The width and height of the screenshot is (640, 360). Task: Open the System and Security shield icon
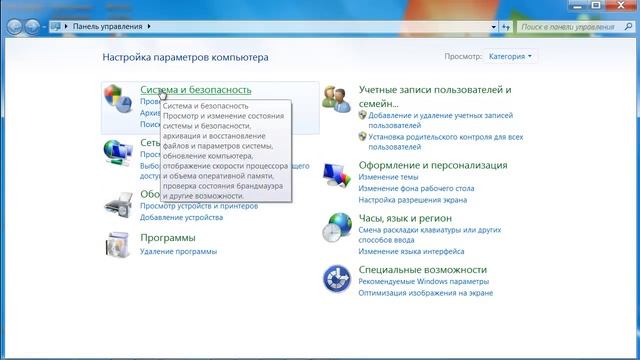point(118,98)
